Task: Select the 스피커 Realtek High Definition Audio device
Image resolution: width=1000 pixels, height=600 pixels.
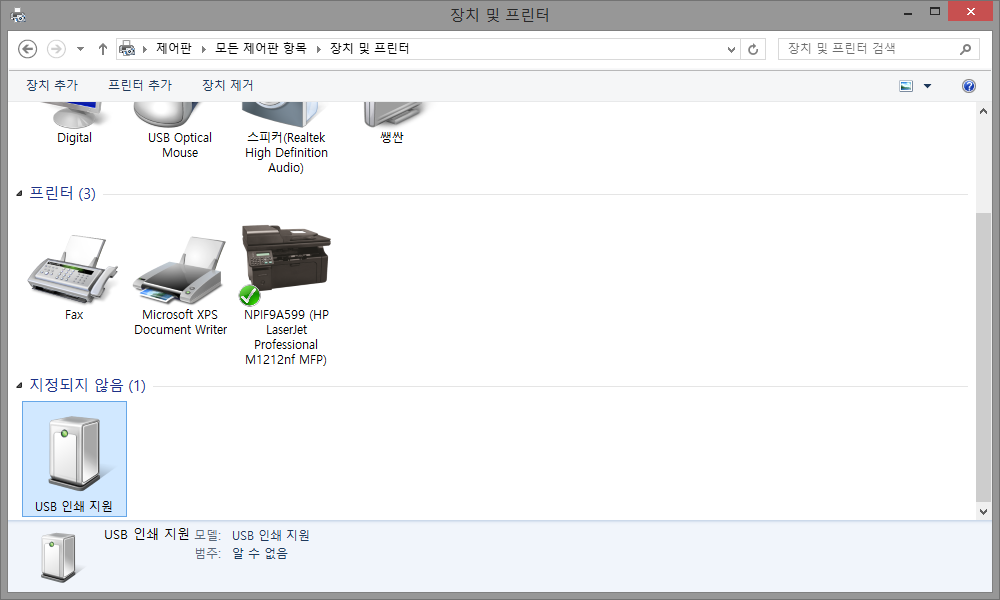Action: [x=286, y=138]
